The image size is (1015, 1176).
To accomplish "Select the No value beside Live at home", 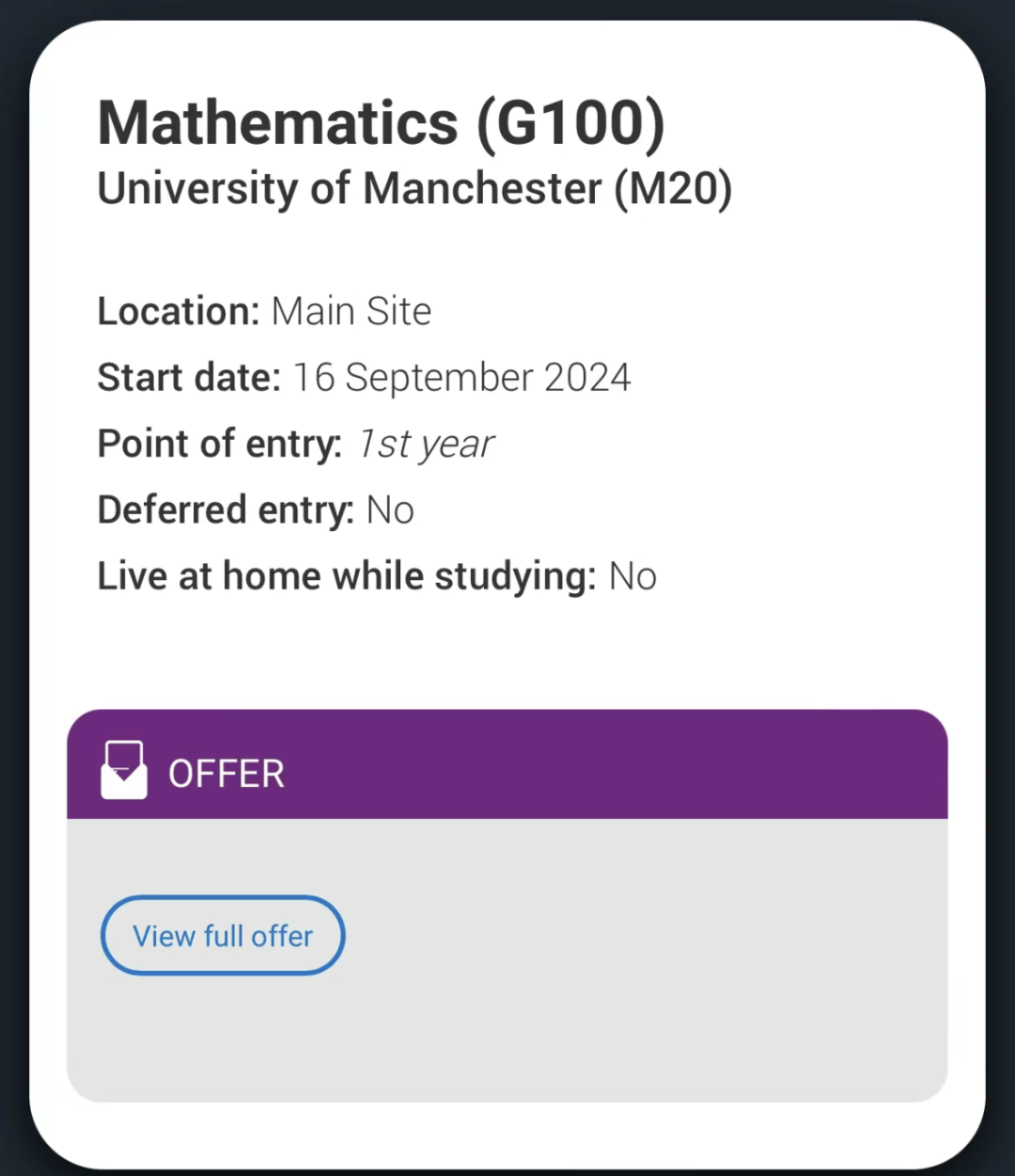I will click(632, 576).
